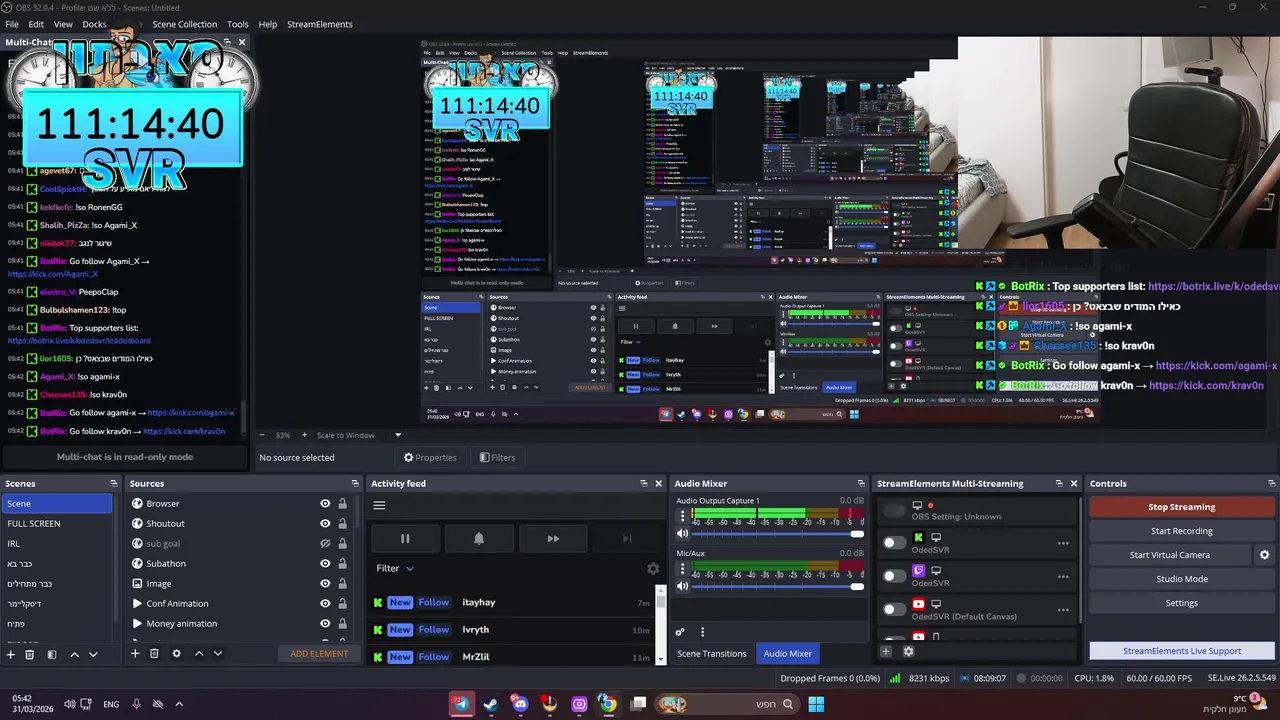1280x720 pixels.
Task: Open advanced audio properties gears icon
Action: (680, 632)
